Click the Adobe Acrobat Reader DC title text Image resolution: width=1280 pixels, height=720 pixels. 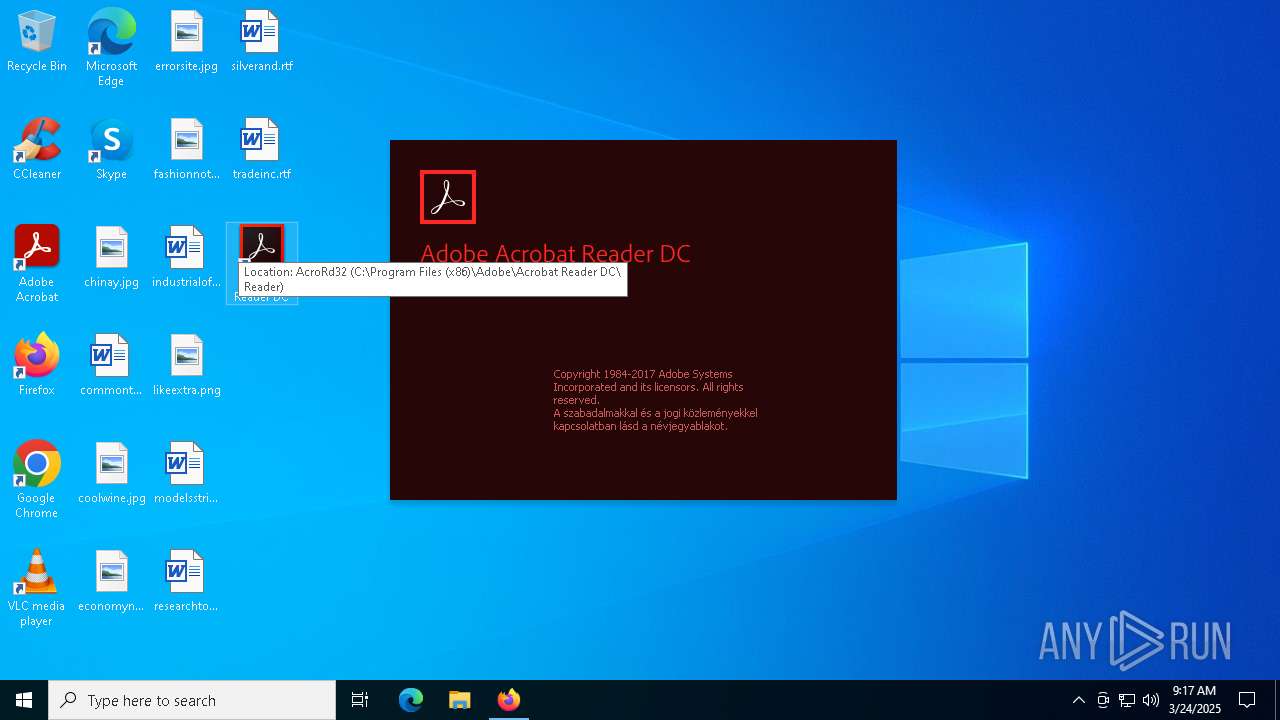point(555,254)
